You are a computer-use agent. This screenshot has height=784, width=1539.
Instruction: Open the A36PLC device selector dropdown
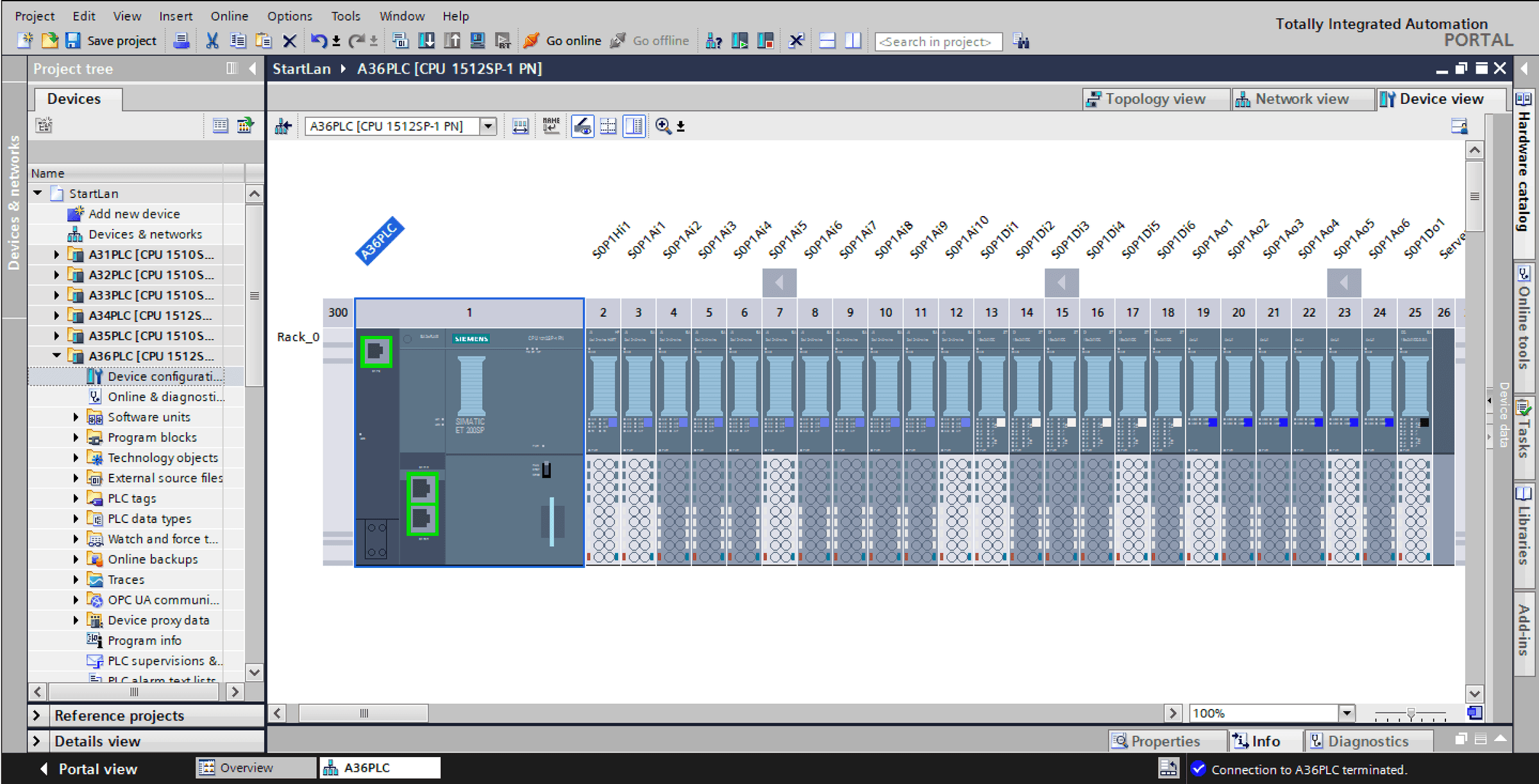tap(488, 126)
